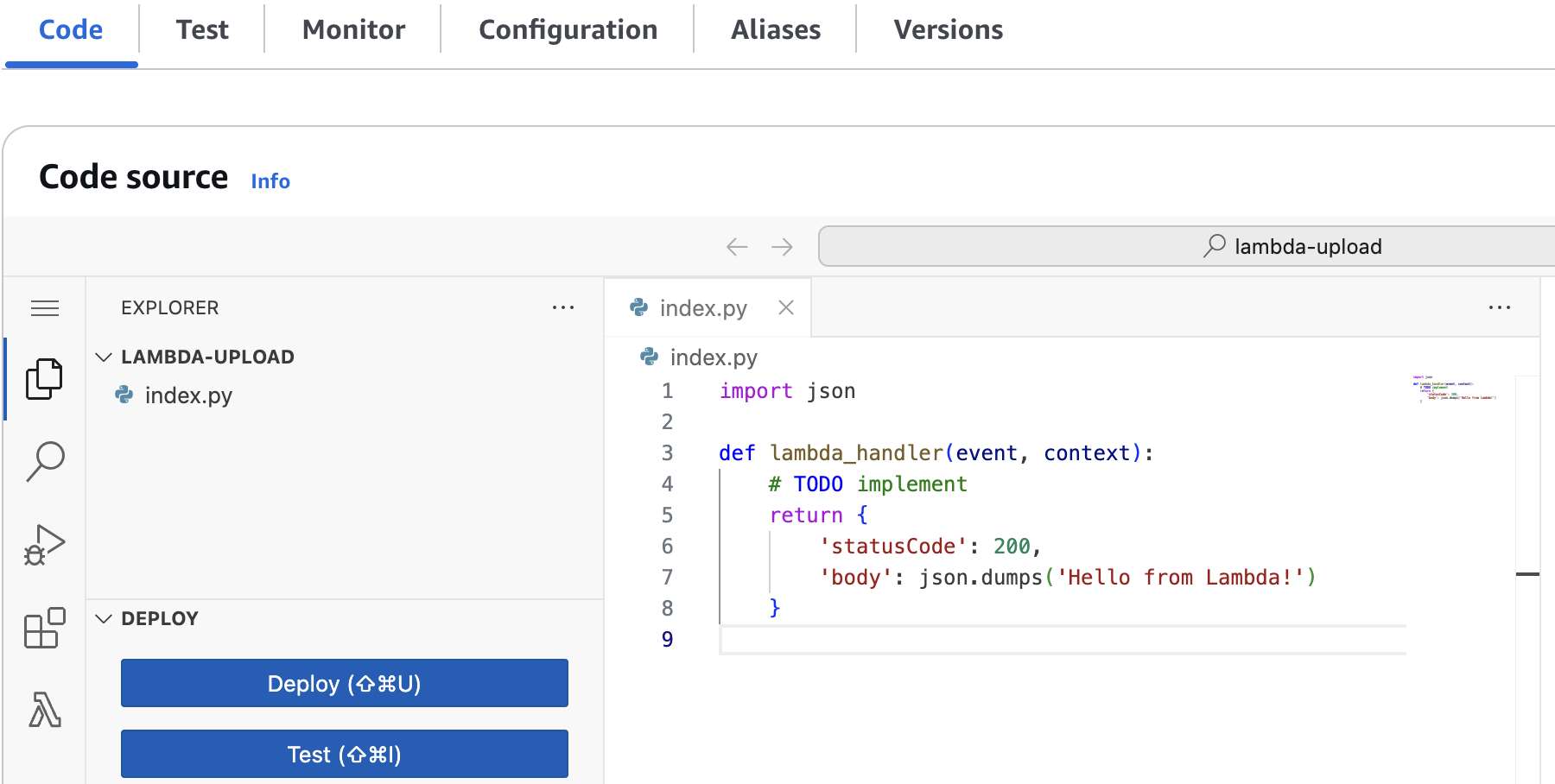The height and width of the screenshot is (784, 1555).
Task: Go to the Aliases tab
Action: click(x=776, y=30)
